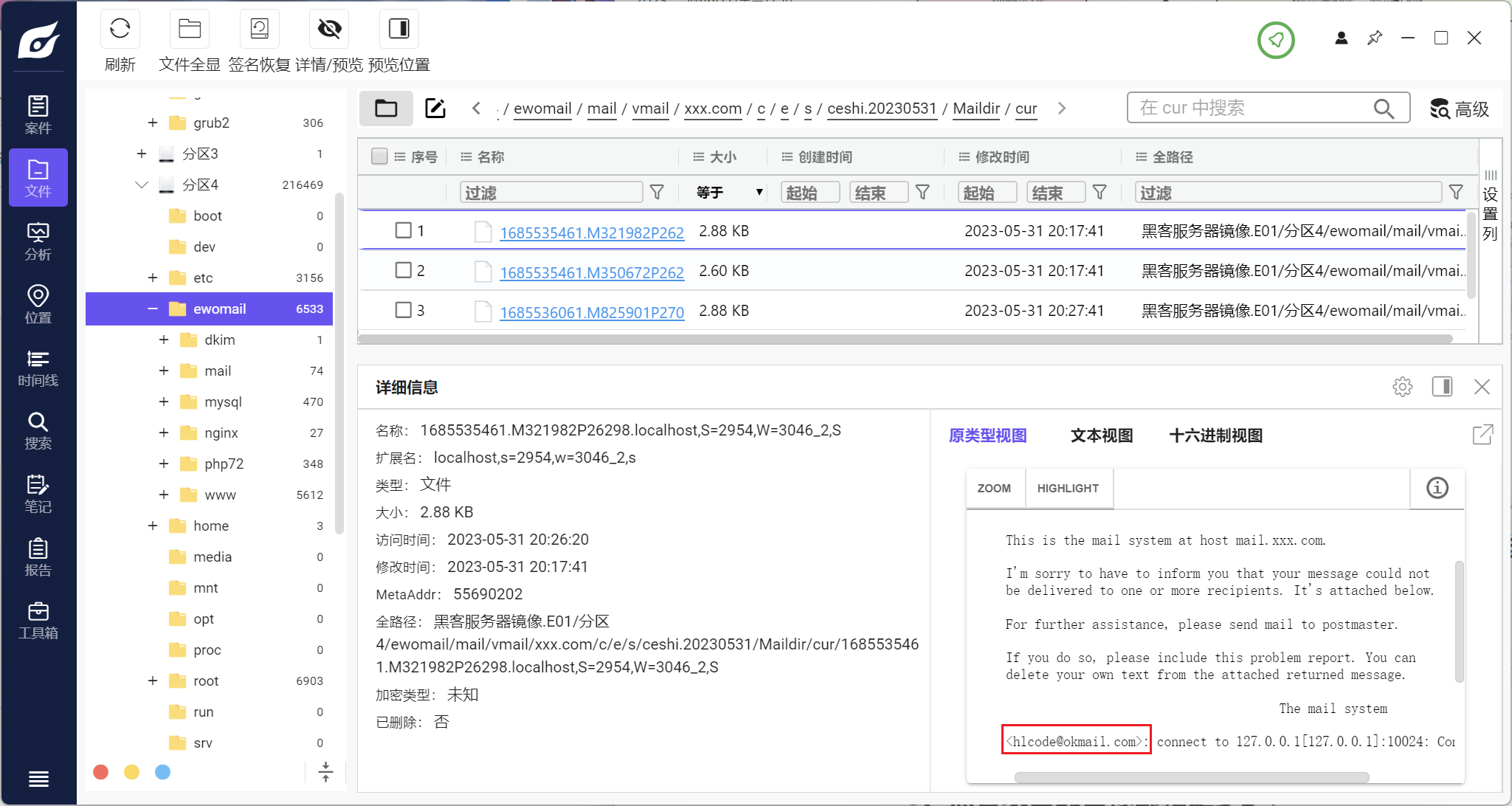Expand the www folder
The height and width of the screenshot is (806, 1512).
tap(164, 495)
